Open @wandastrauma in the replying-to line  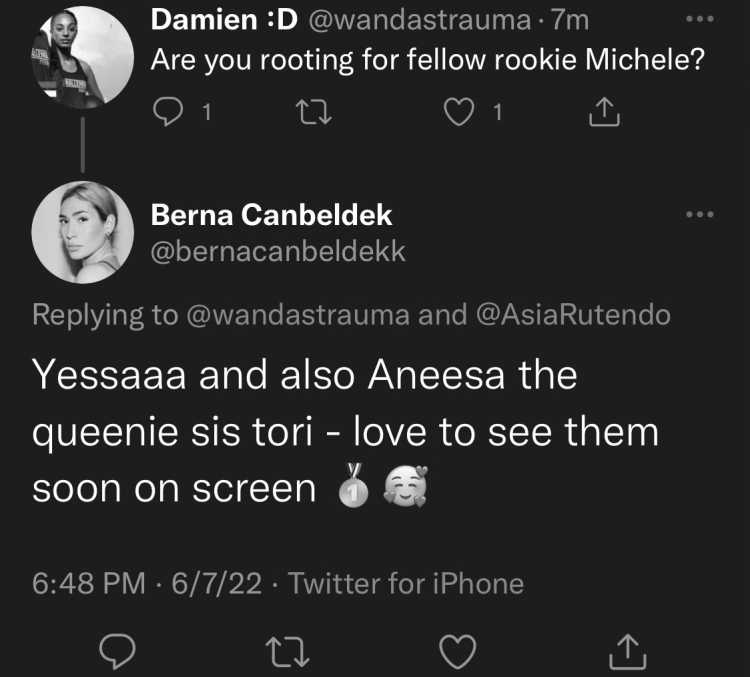click(298, 315)
